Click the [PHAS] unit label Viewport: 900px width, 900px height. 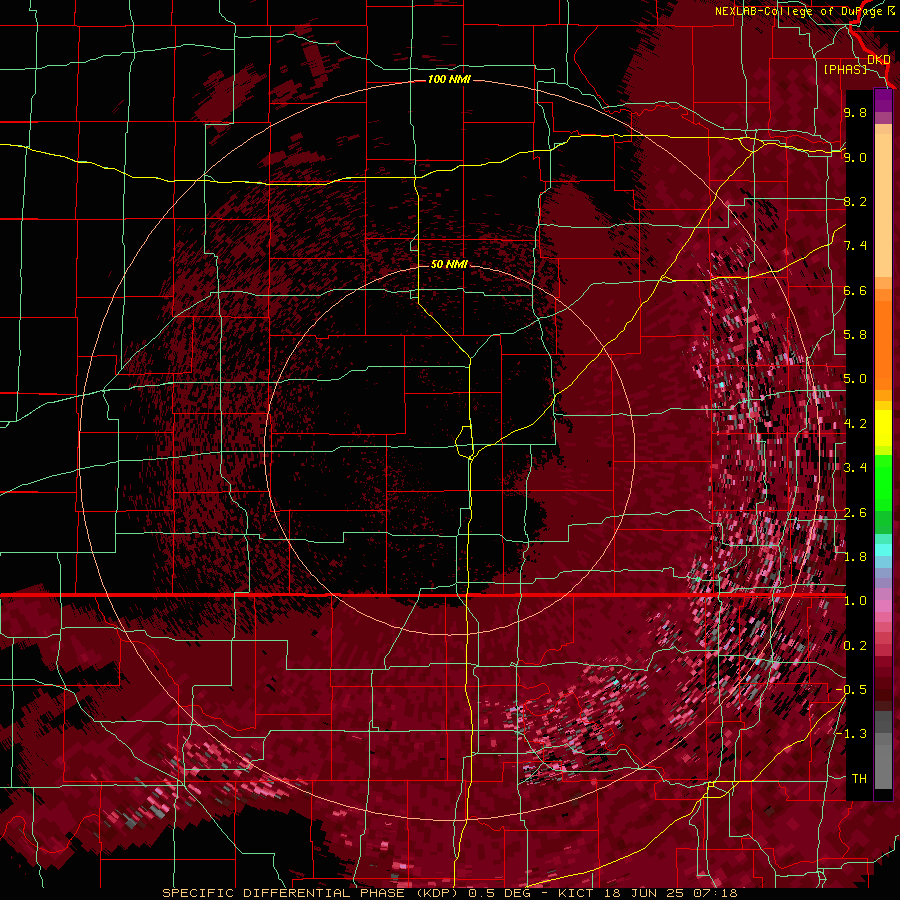click(x=845, y=69)
